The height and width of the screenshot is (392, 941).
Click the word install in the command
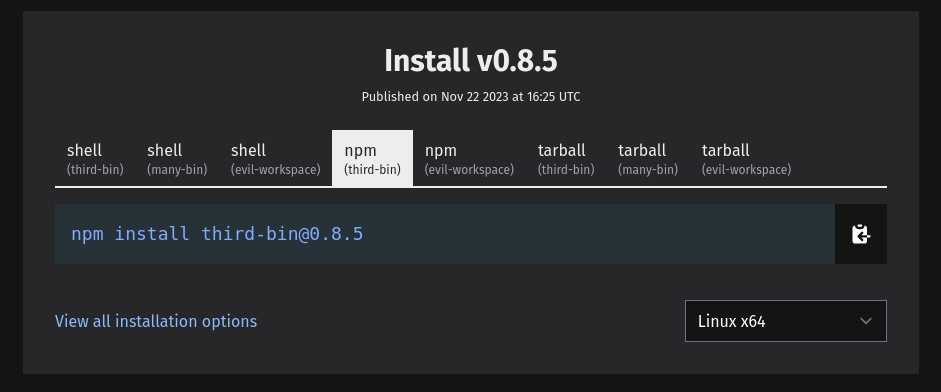point(152,234)
